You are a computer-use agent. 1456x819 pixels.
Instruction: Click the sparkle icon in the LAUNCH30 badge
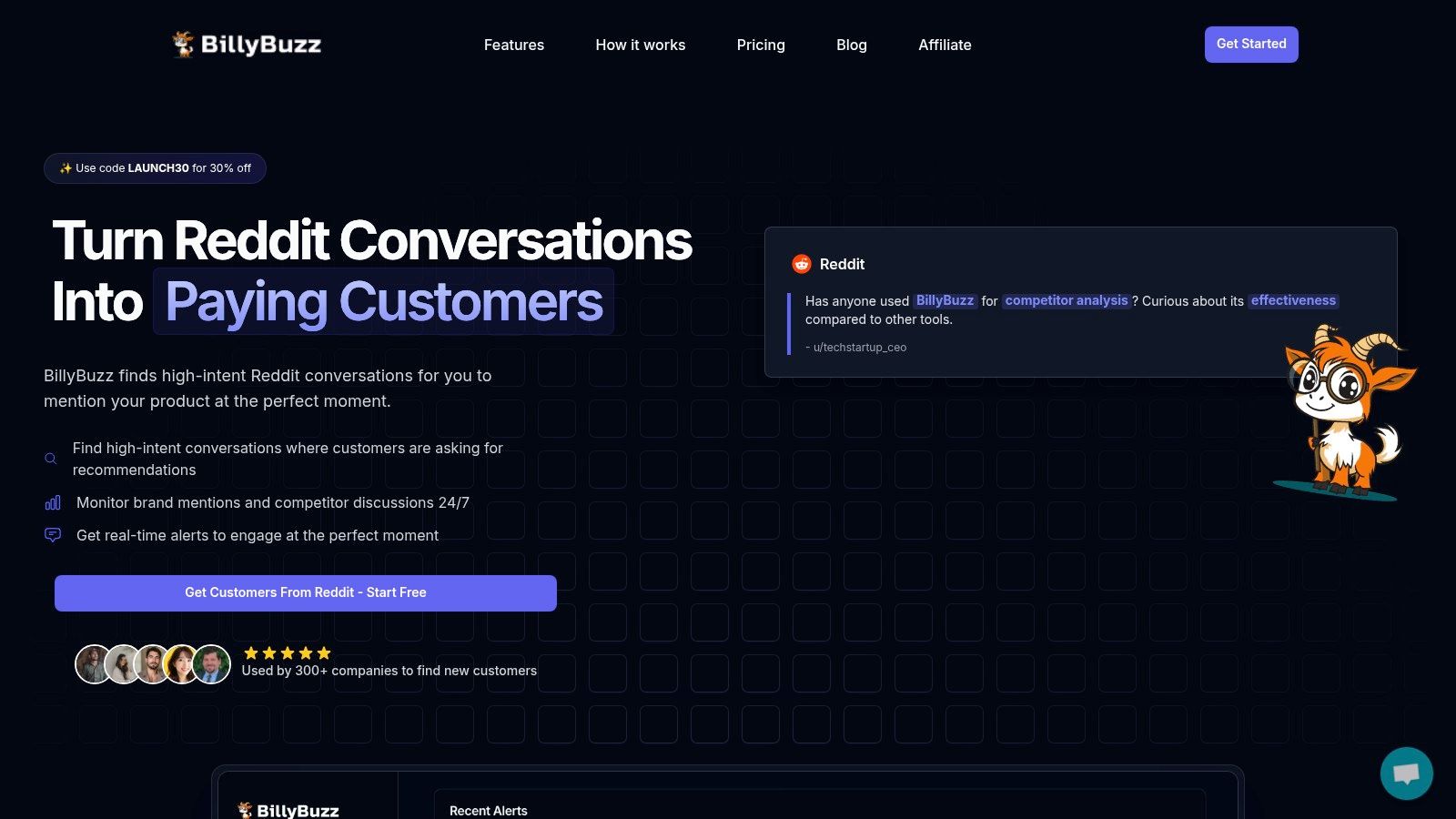[66, 168]
